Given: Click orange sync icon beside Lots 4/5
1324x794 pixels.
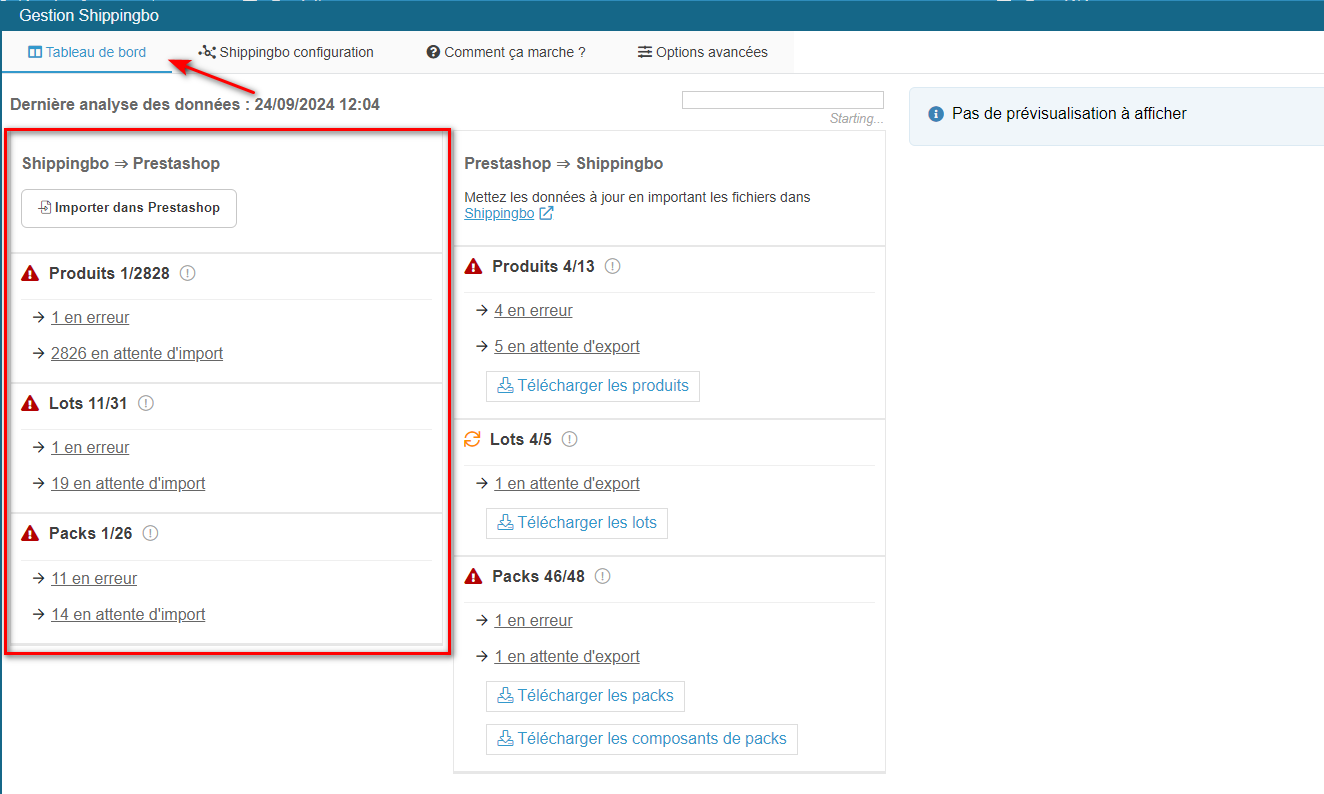Looking at the screenshot, I should click(473, 439).
